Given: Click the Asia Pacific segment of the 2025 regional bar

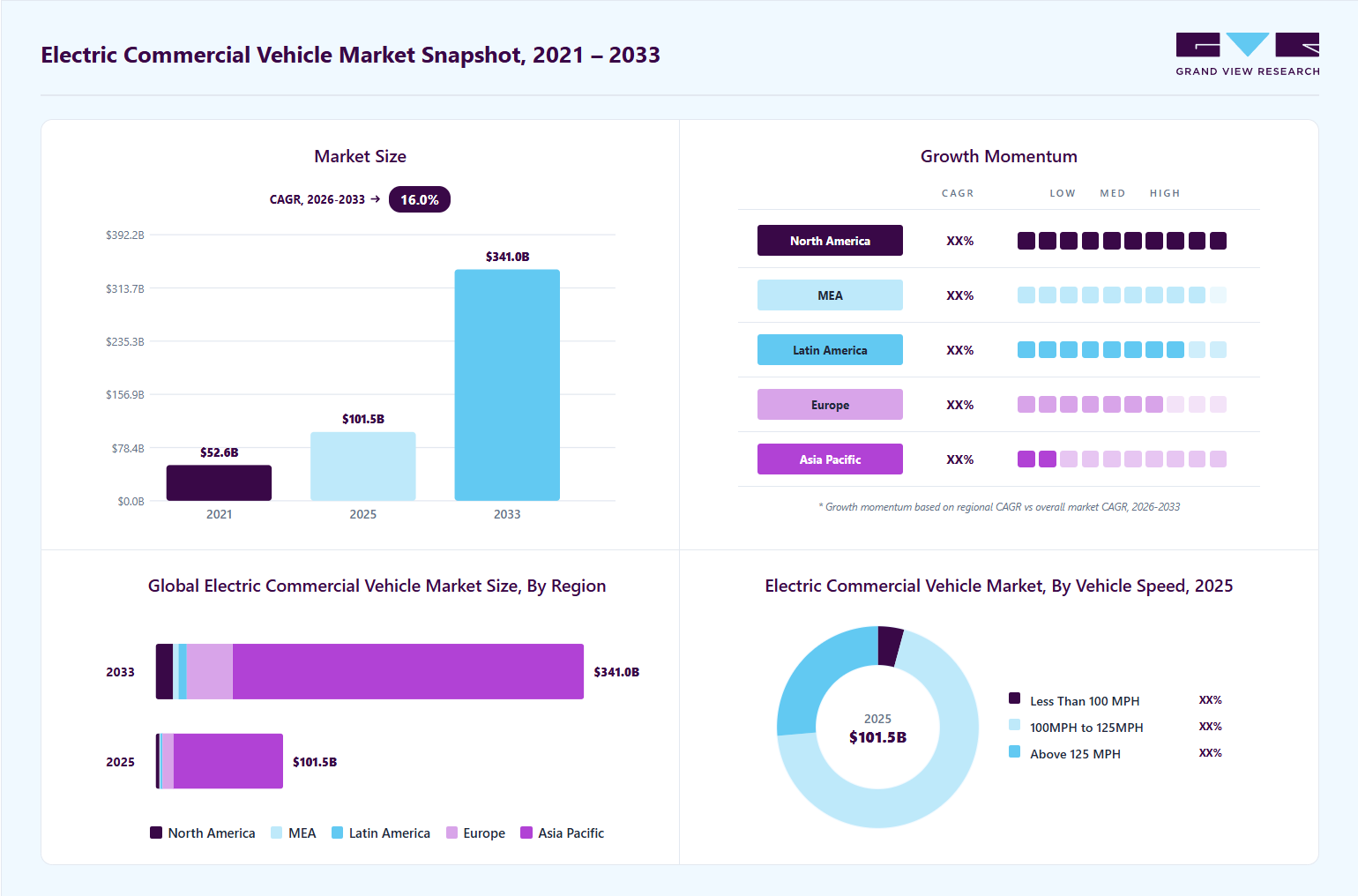Looking at the screenshot, I should tap(228, 761).
